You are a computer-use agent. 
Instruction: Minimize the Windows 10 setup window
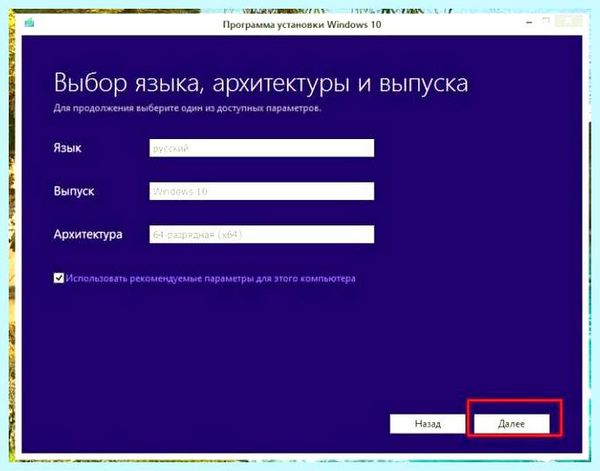click(529, 23)
